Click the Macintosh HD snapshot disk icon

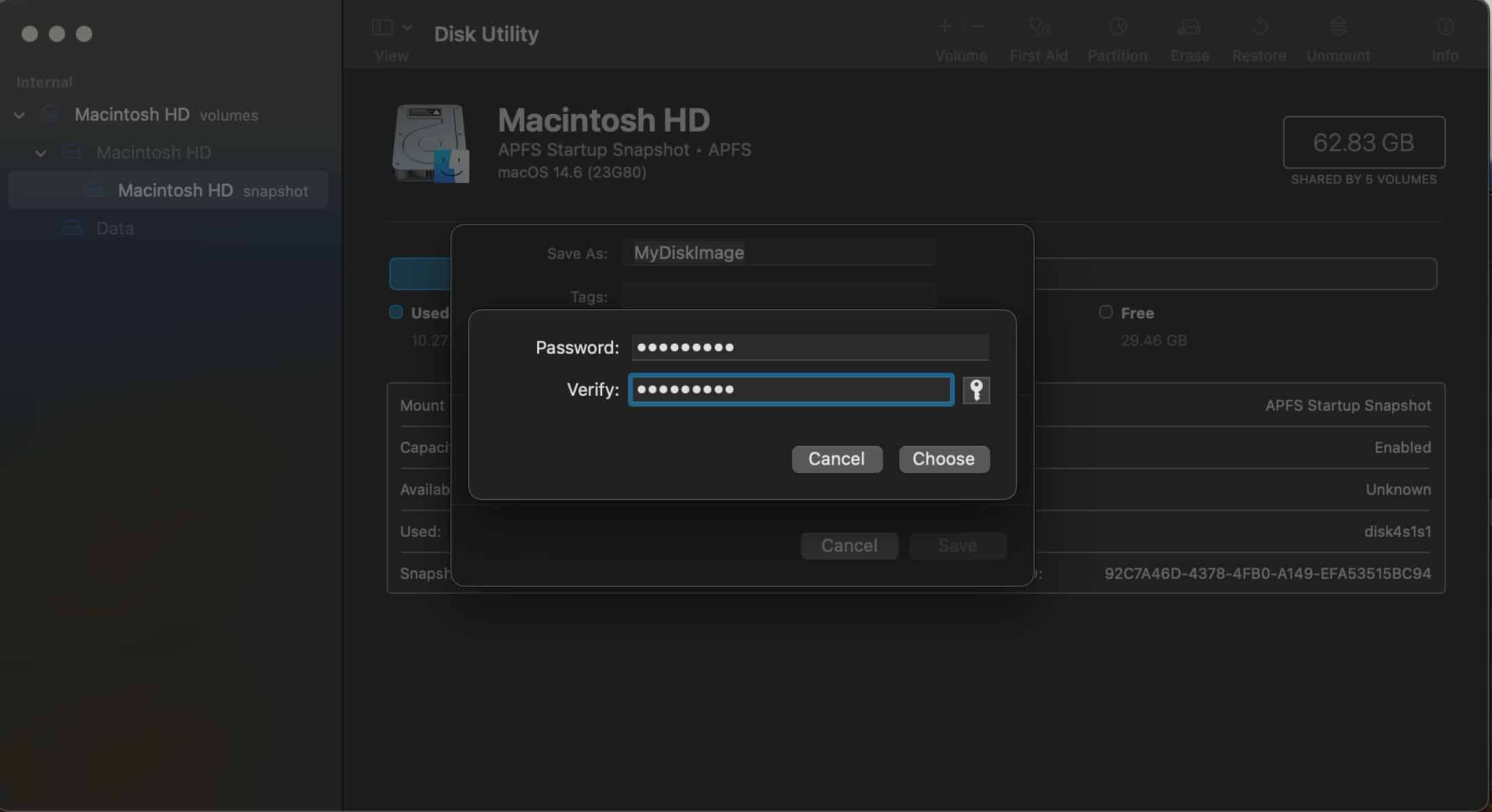tap(94, 190)
